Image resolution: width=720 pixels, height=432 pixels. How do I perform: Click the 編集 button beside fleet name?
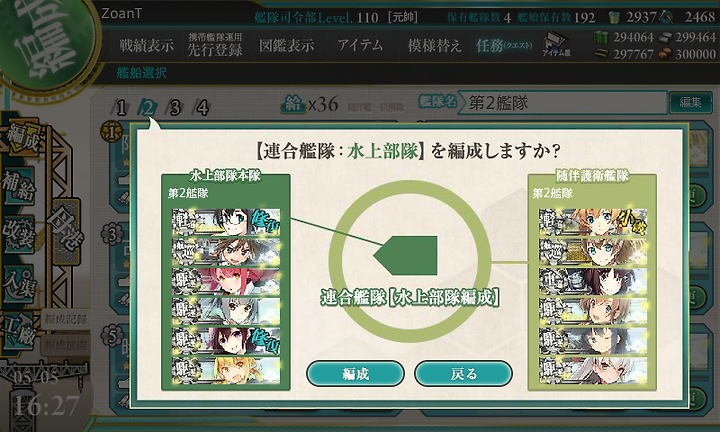[x=690, y=102]
